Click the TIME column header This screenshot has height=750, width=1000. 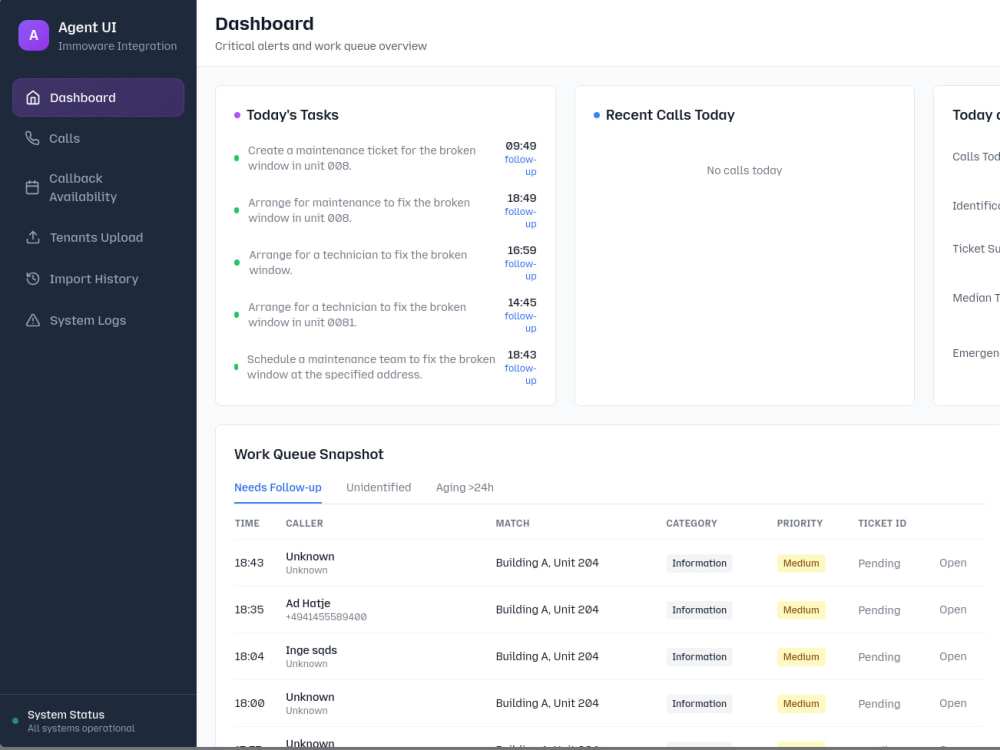click(x=247, y=523)
